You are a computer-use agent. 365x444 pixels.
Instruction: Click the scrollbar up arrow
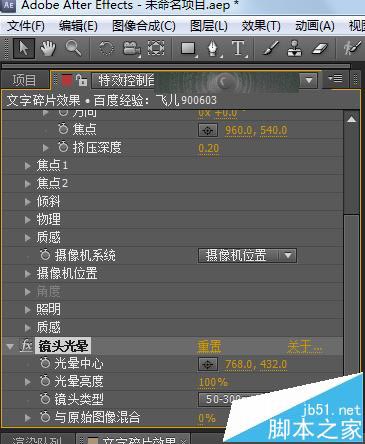351,119
